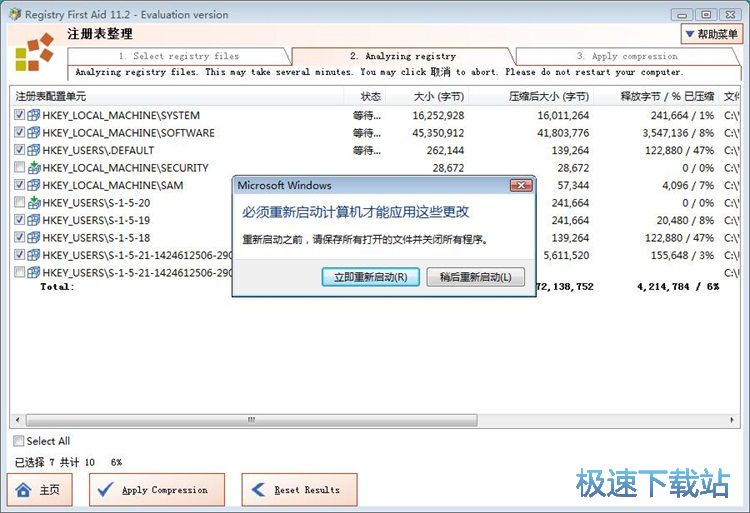Toggle checkbox for HKEY_USERS\.DEFAULT
Image resolution: width=750 pixels, height=513 pixels.
[x=20, y=150]
